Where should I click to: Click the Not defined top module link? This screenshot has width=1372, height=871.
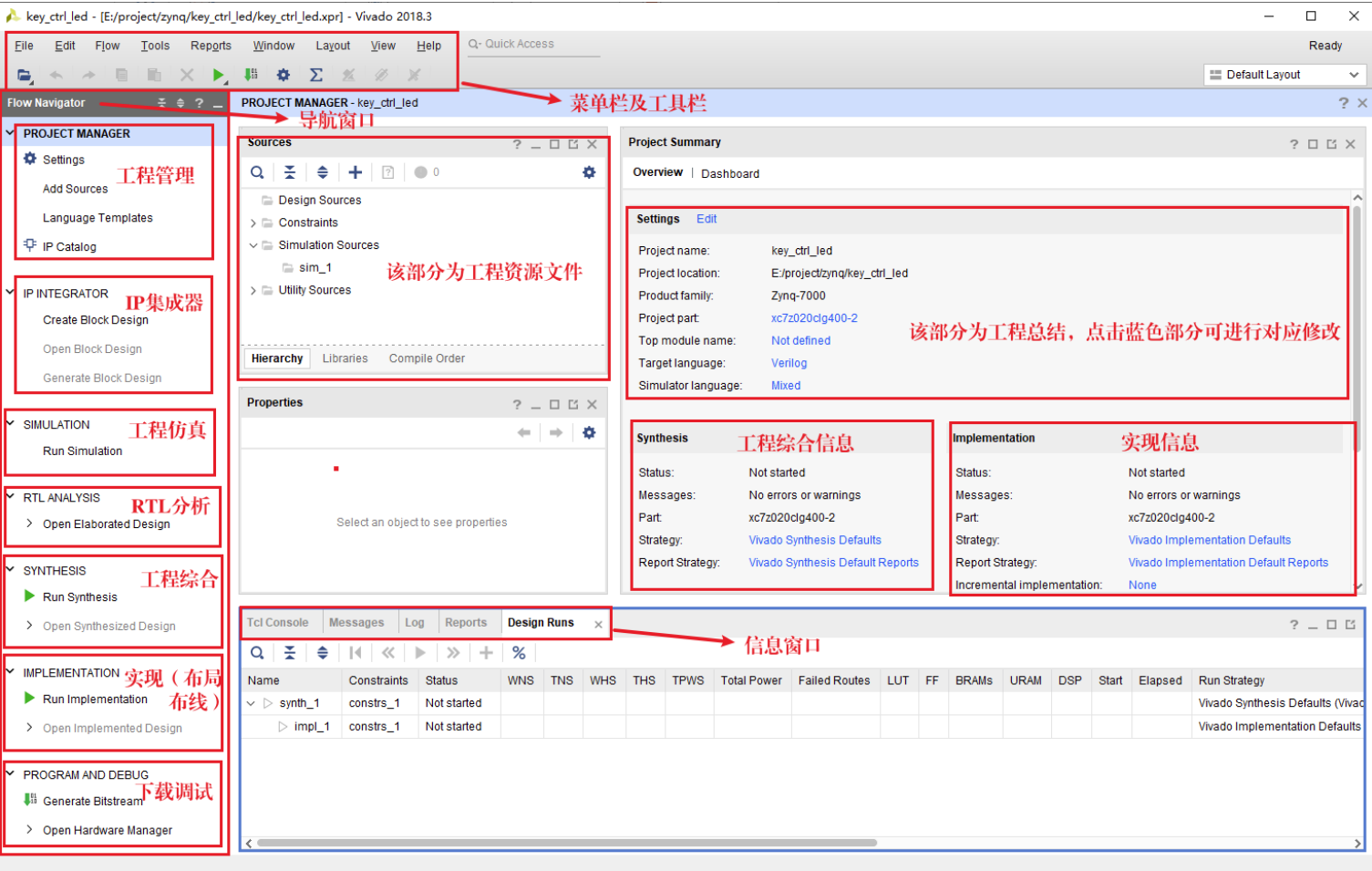pyautogui.click(x=800, y=340)
